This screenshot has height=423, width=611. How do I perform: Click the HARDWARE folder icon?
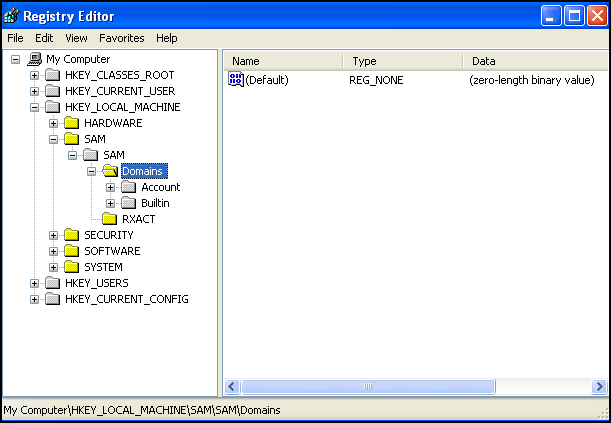72,123
